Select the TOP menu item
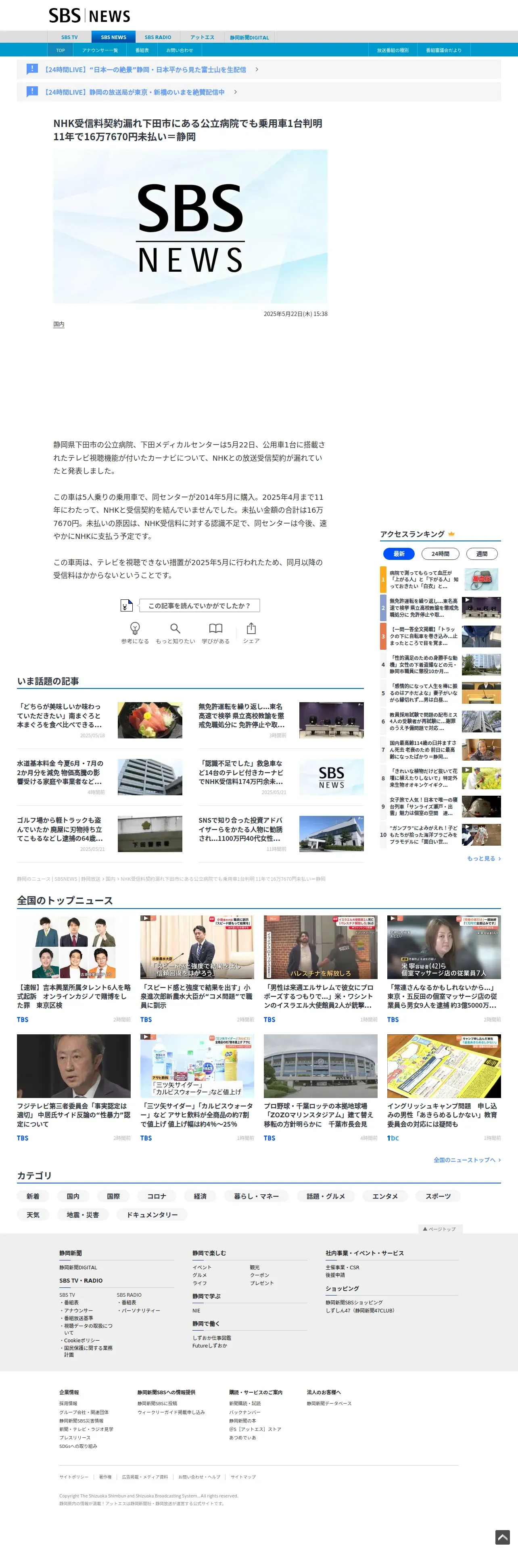The image size is (518, 1568). [x=61, y=50]
